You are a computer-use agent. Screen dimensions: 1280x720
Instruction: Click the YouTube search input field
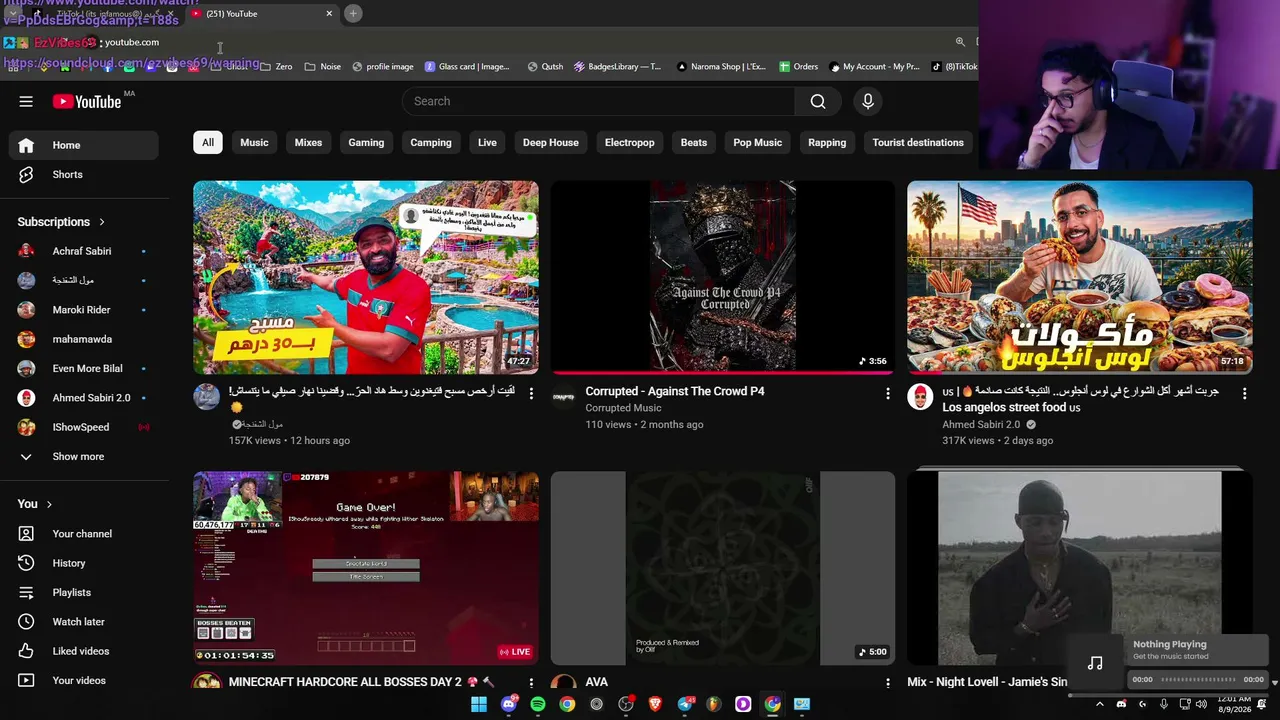click(599, 101)
